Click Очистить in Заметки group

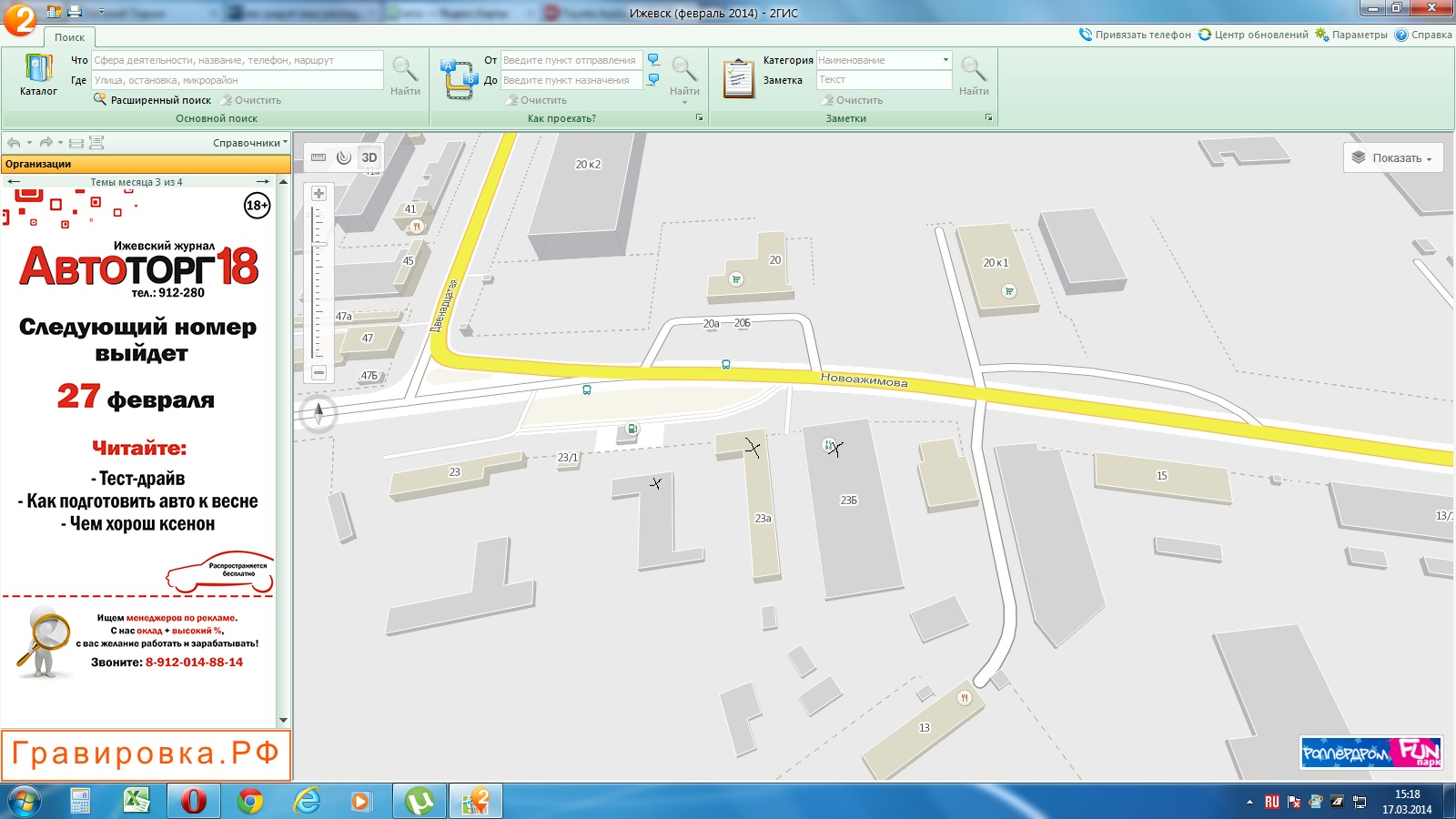pos(852,100)
